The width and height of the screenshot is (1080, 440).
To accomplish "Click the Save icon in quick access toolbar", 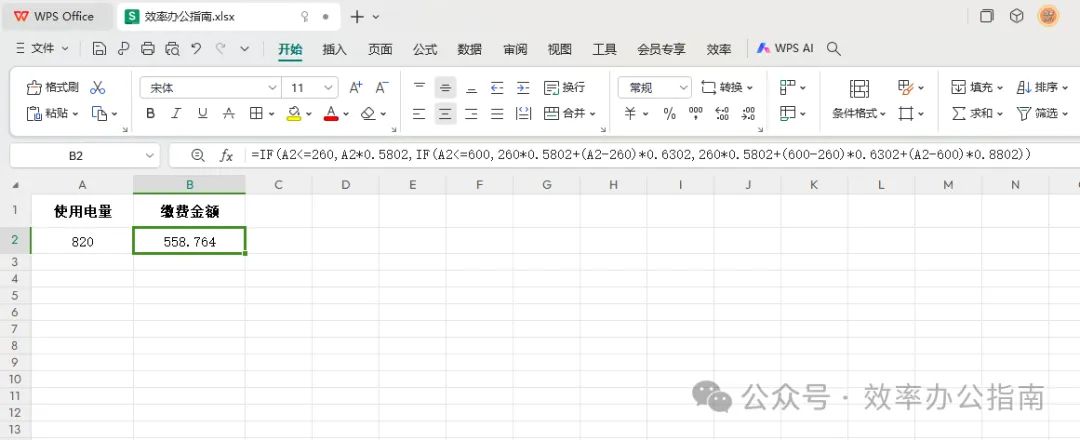I will pyautogui.click(x=99, y=49).
